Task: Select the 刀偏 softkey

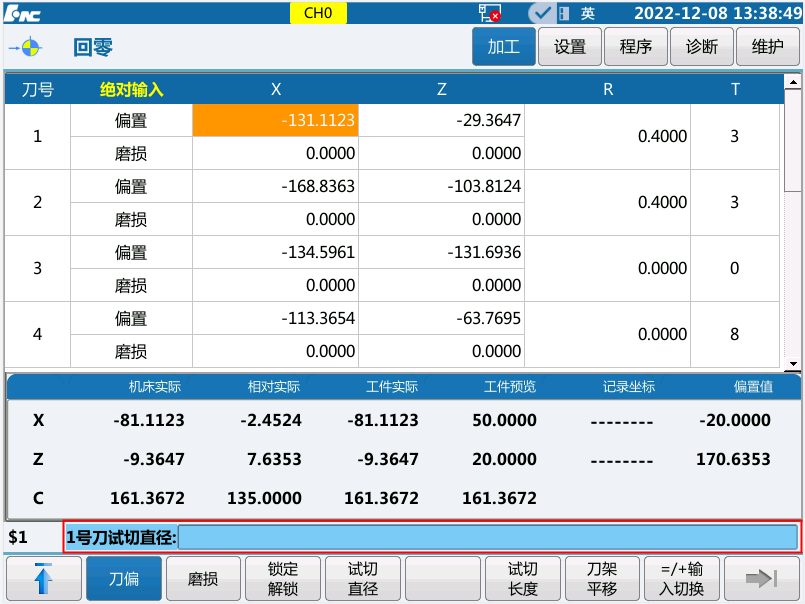Action: (x=124, y=579)
